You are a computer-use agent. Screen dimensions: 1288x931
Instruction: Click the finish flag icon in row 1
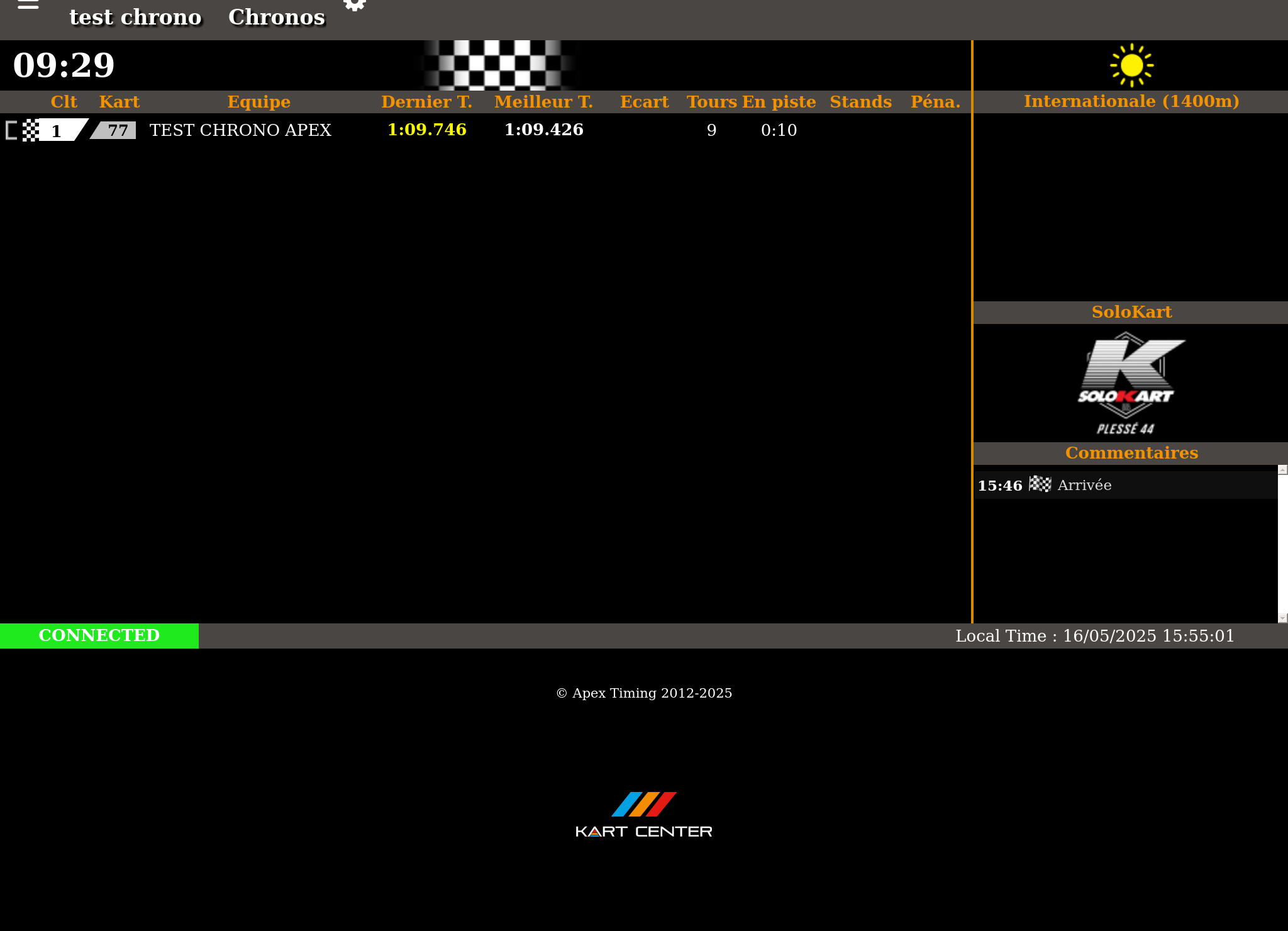(x=31, y=130)
